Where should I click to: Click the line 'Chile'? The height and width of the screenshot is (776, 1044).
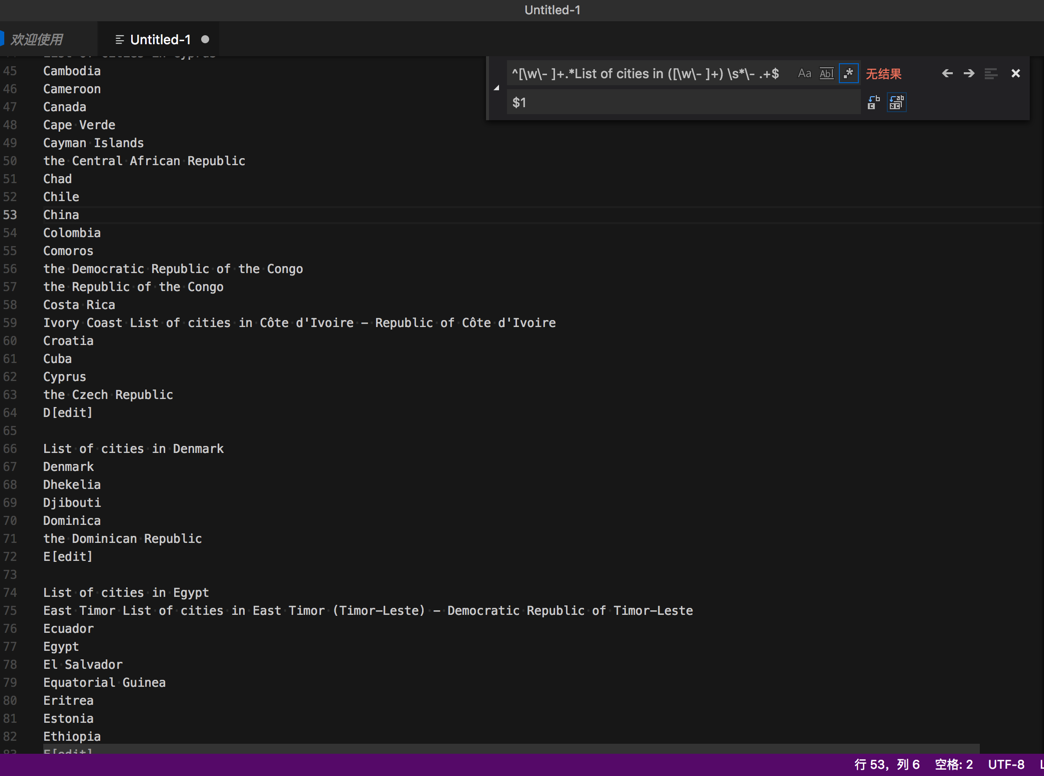point(61,196)
